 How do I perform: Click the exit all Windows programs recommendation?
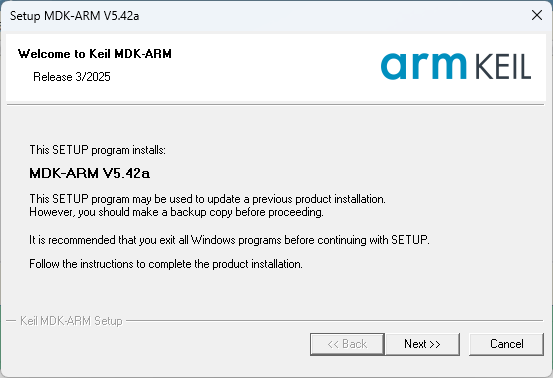pyautogui.click(x=229, y=240)
